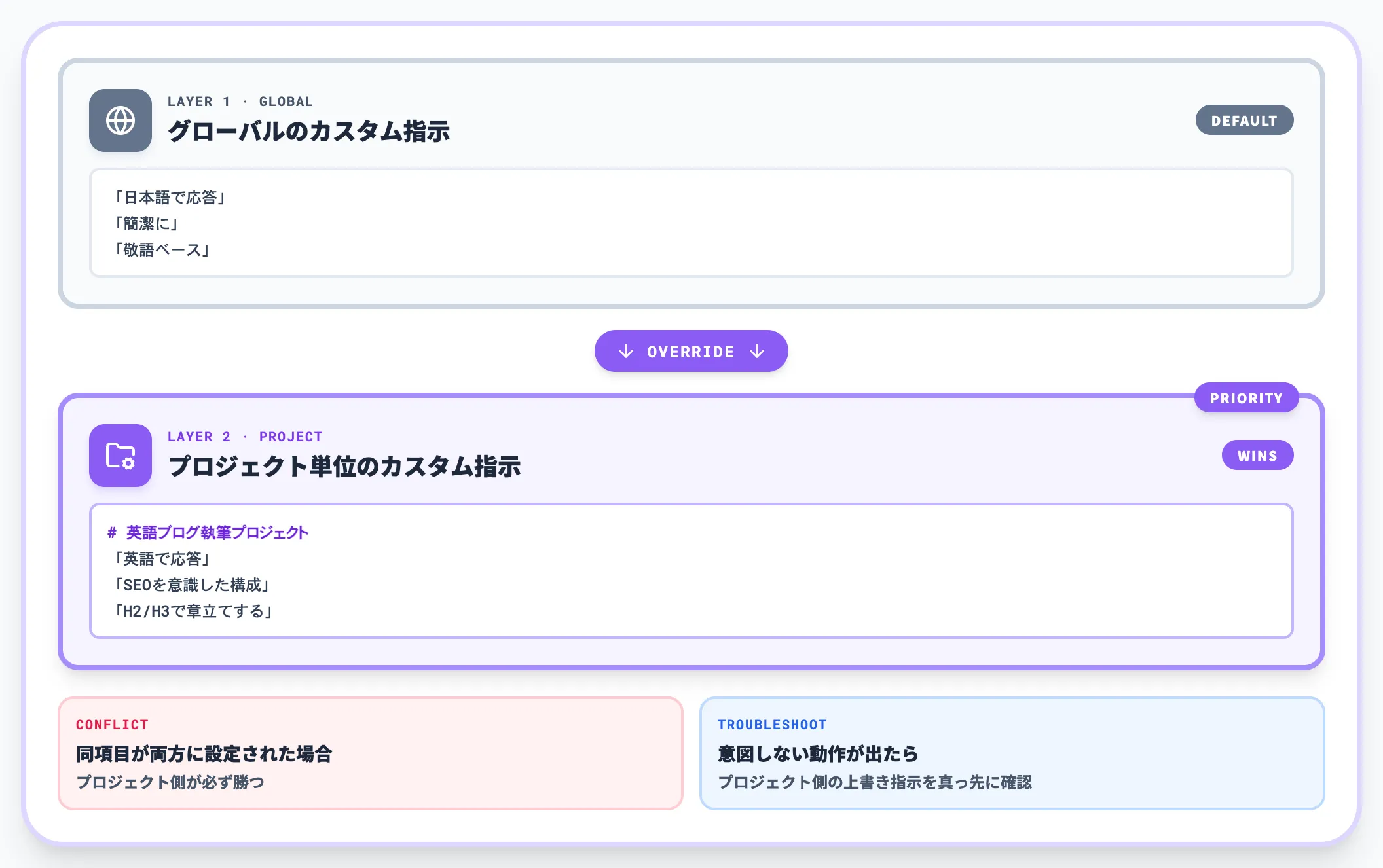Click the line '「H2/H3で章立てする」'

pos(193,611)
